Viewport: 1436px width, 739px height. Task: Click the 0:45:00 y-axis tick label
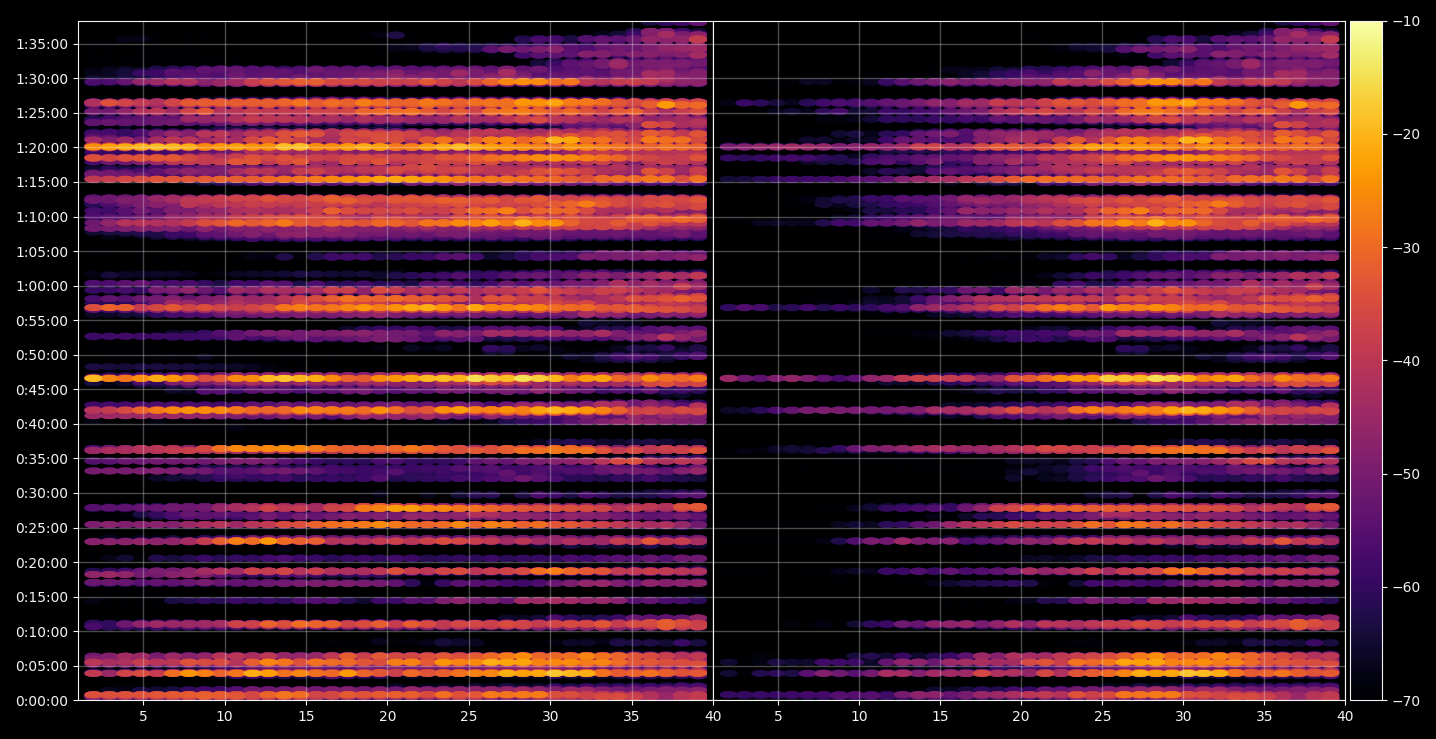(x=42, y=390)
